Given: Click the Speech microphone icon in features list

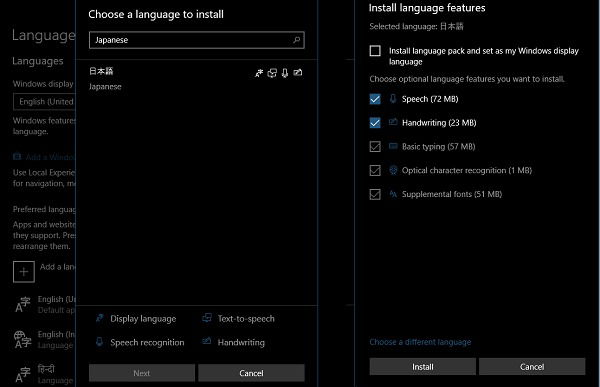Looking at the screenshot, I should (393, 99).
